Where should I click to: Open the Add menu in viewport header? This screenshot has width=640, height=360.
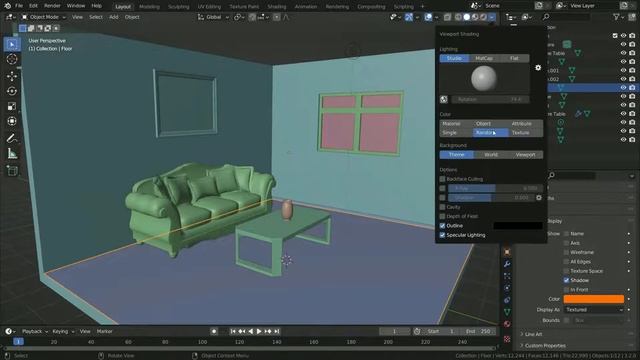tap(113, 17)
